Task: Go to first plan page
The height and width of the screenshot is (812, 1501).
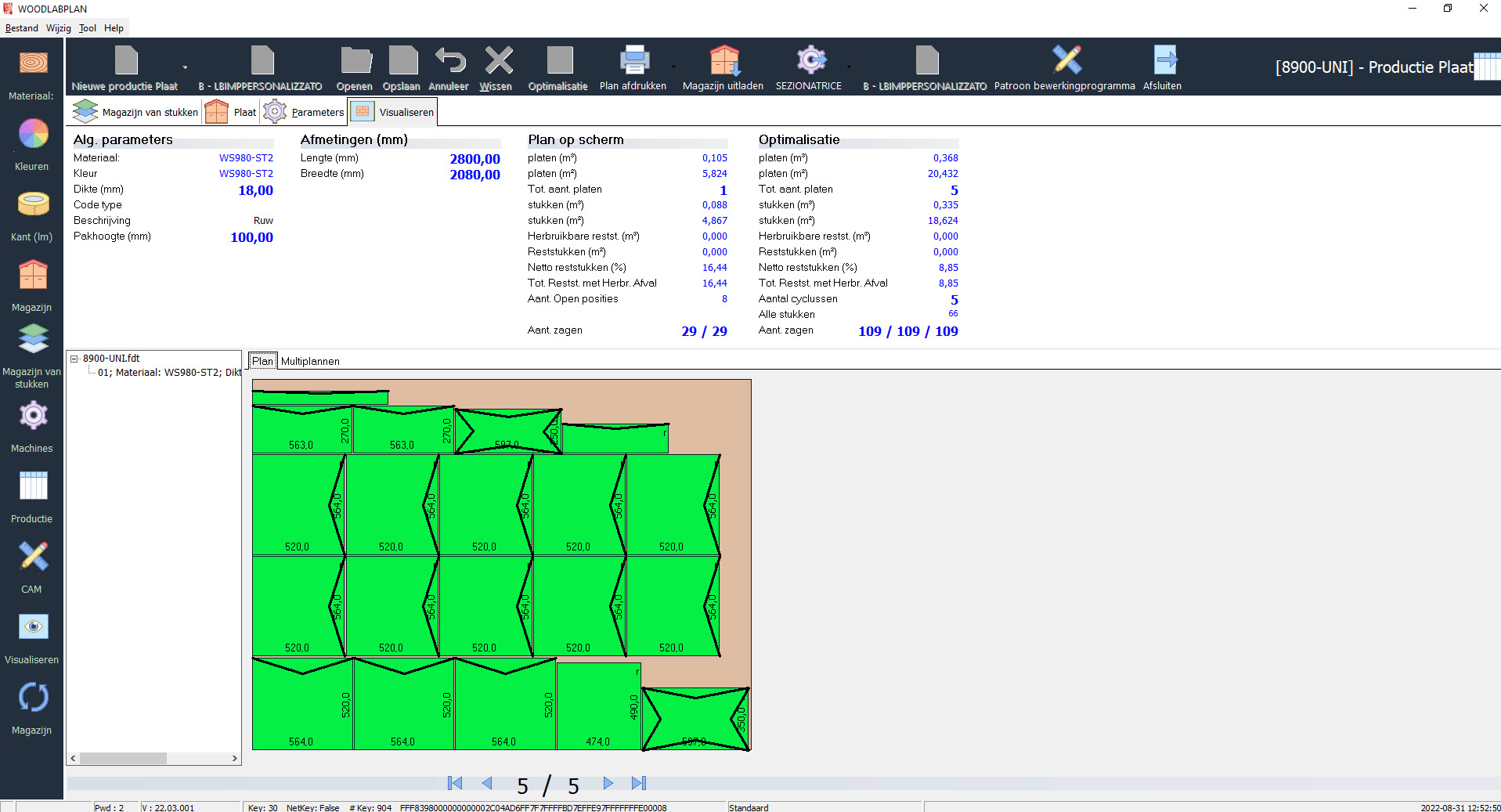Action: pyautogui.click(x=455, y=783)
